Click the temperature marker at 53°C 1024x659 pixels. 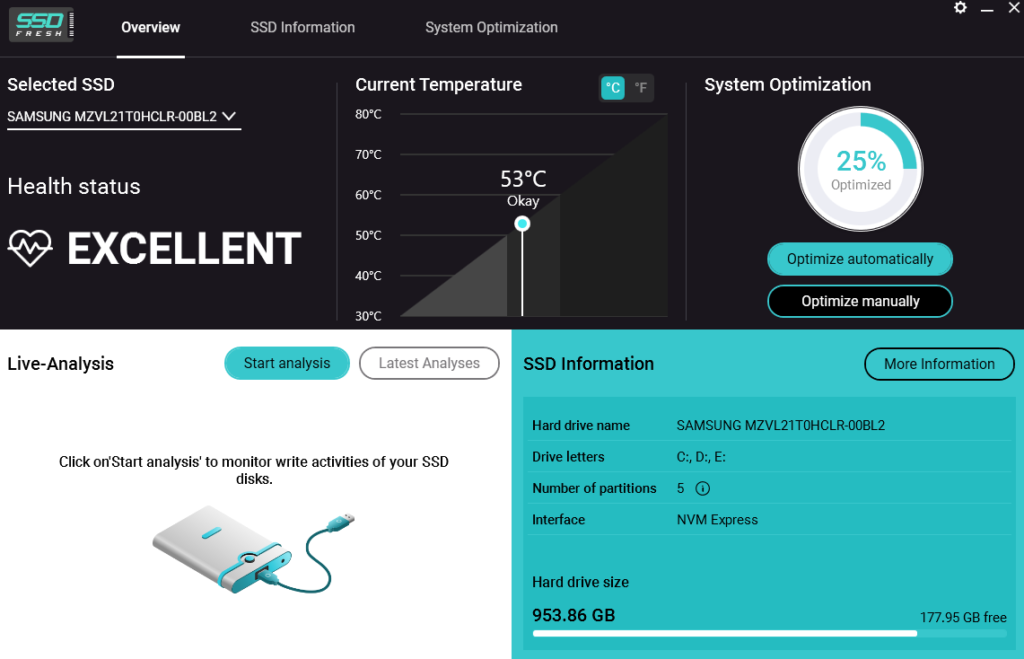pyautogui.click(x=522, y=224)
